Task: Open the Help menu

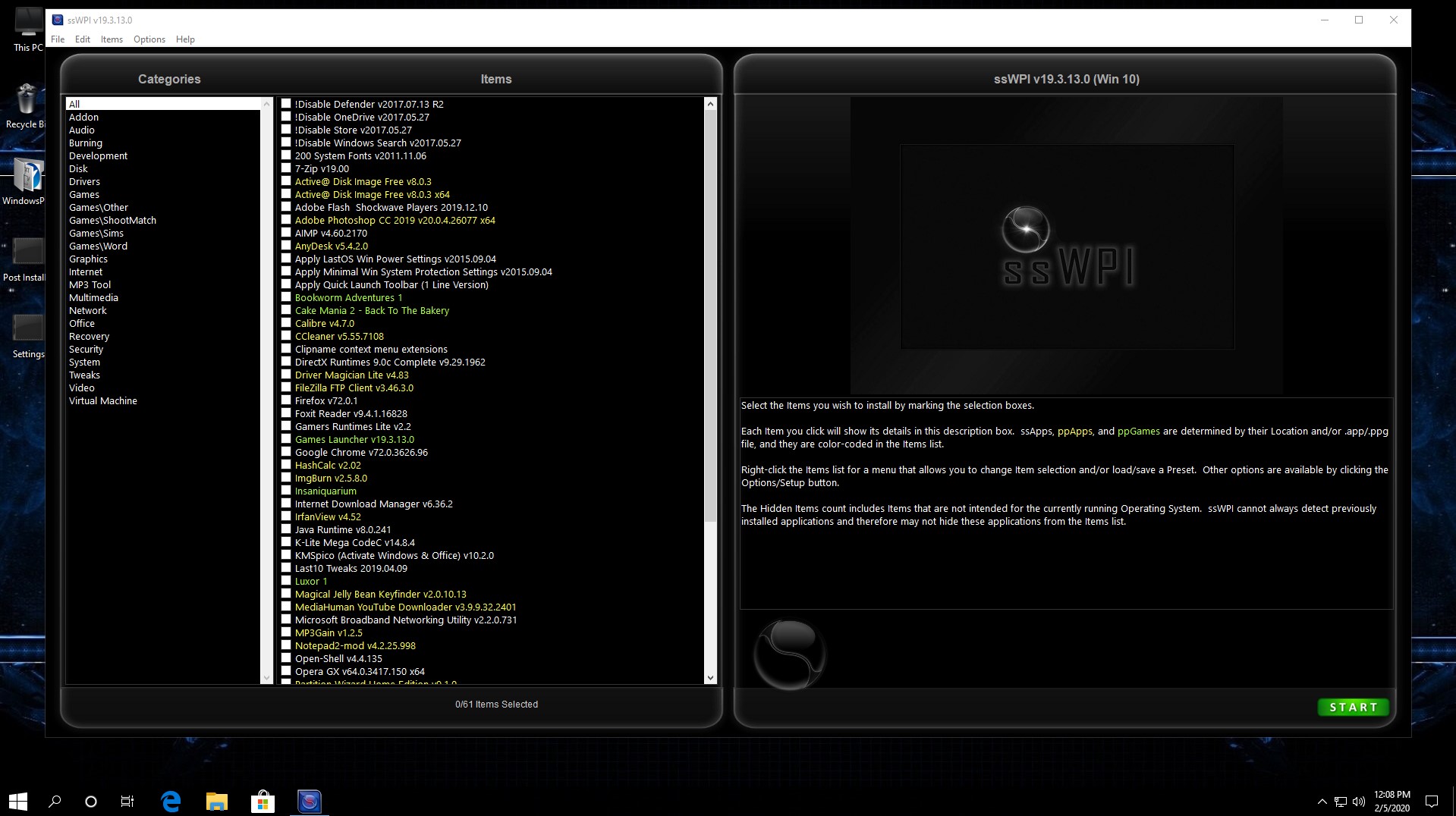Action: [185, 39]
